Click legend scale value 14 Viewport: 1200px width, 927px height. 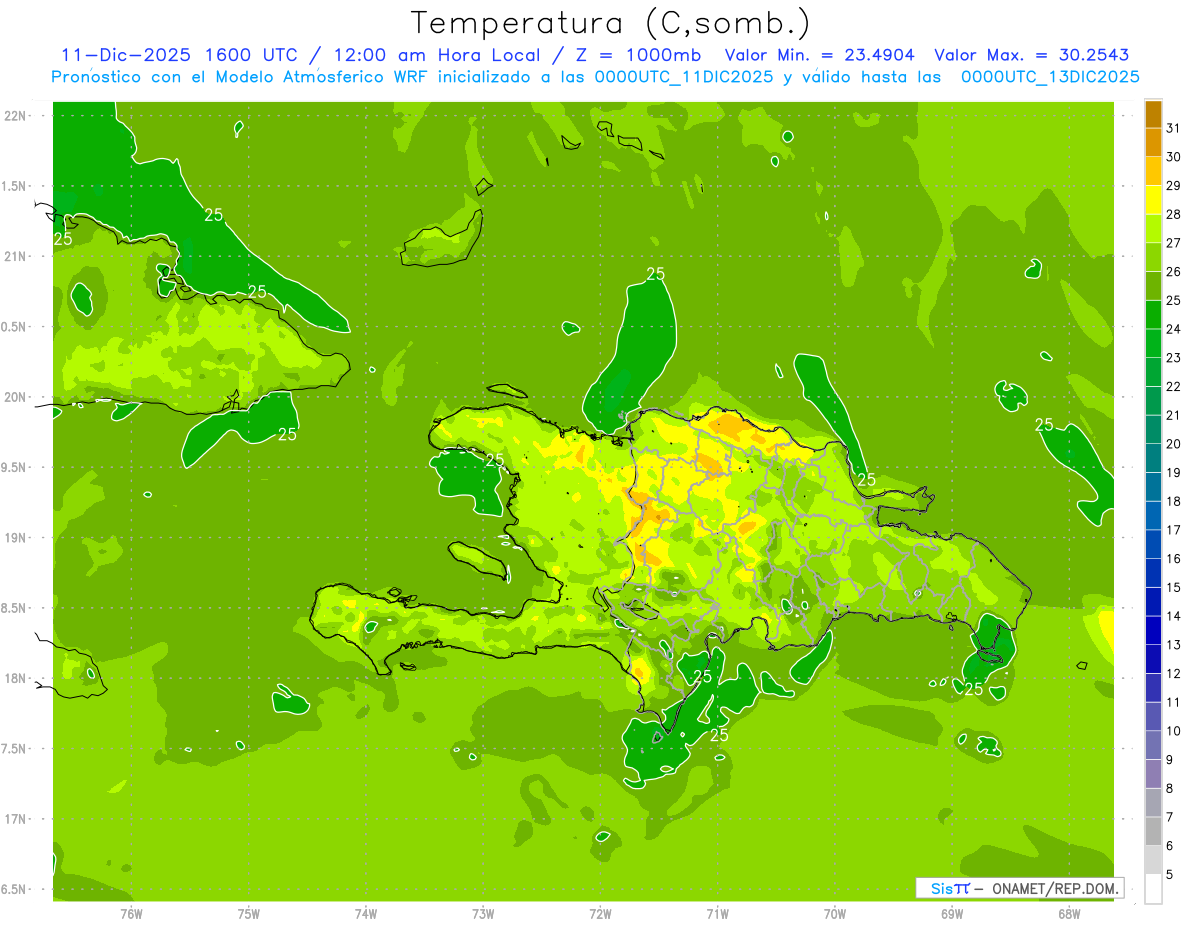[x=1174, y=616]
